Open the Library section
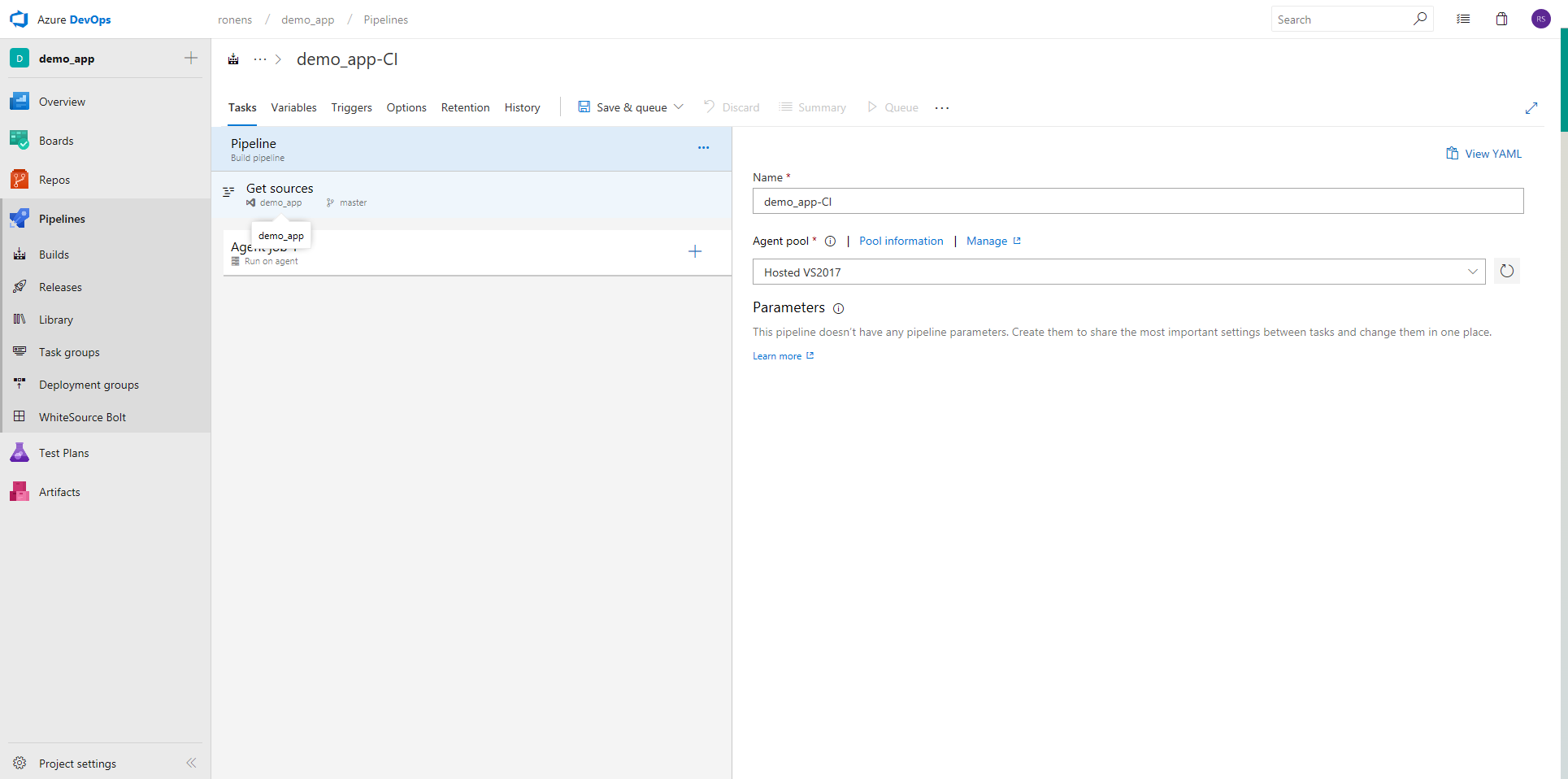This screenshot has height=779, width=1568. click(55, 319)
